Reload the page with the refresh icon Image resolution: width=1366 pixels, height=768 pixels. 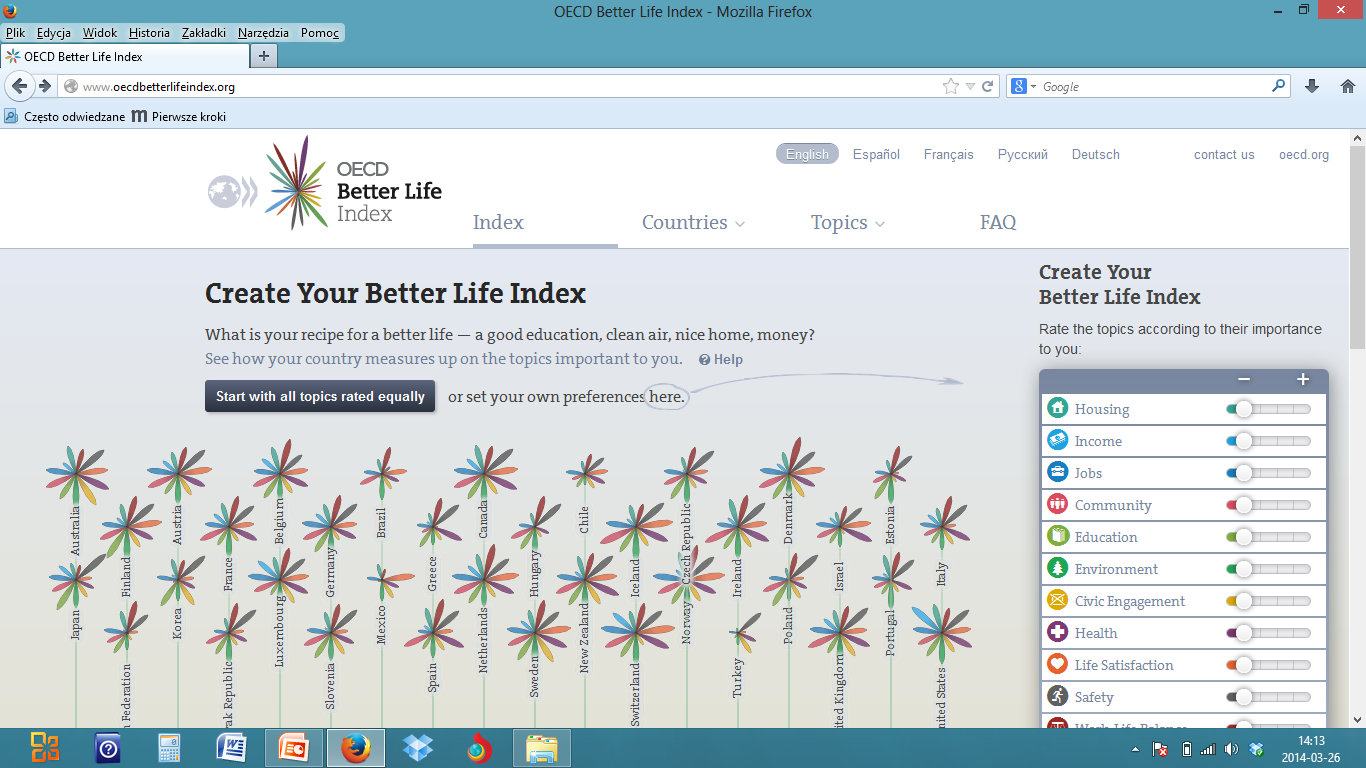987,86
